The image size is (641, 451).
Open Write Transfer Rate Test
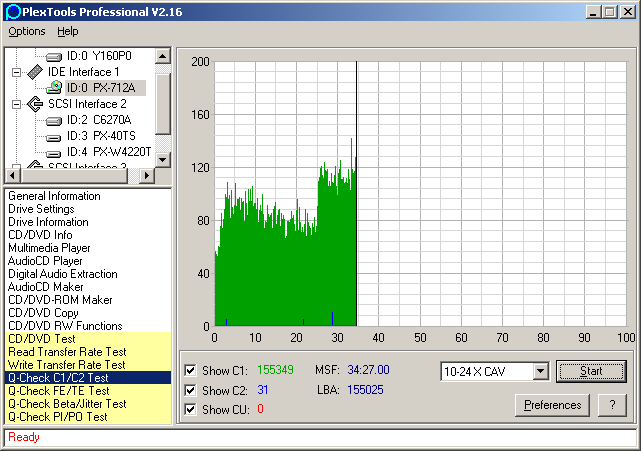87,365
